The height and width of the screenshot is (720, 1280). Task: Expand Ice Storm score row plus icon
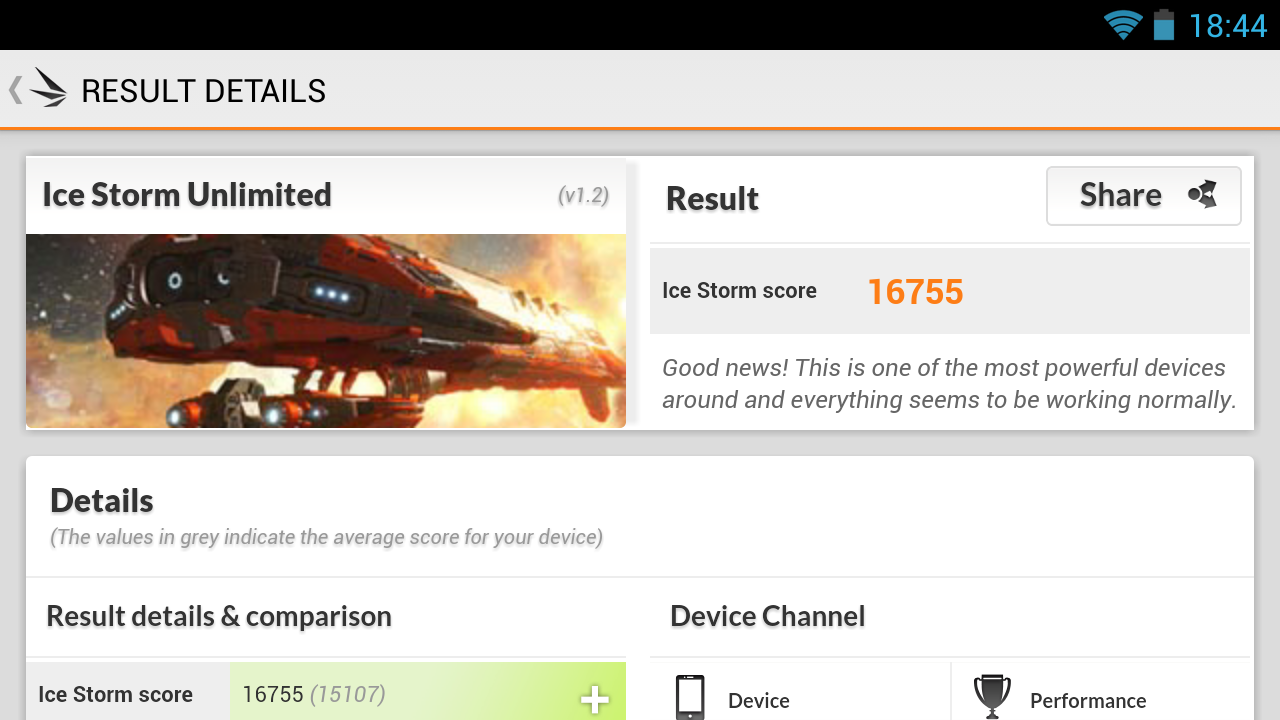click(x=594, y=700)
